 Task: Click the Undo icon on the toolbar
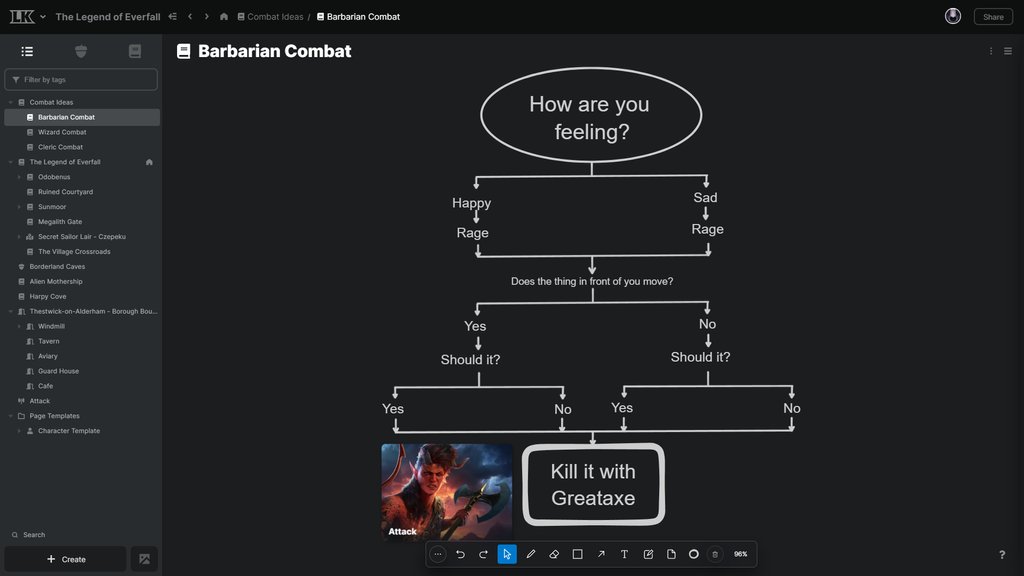click(x=460, y=554)
